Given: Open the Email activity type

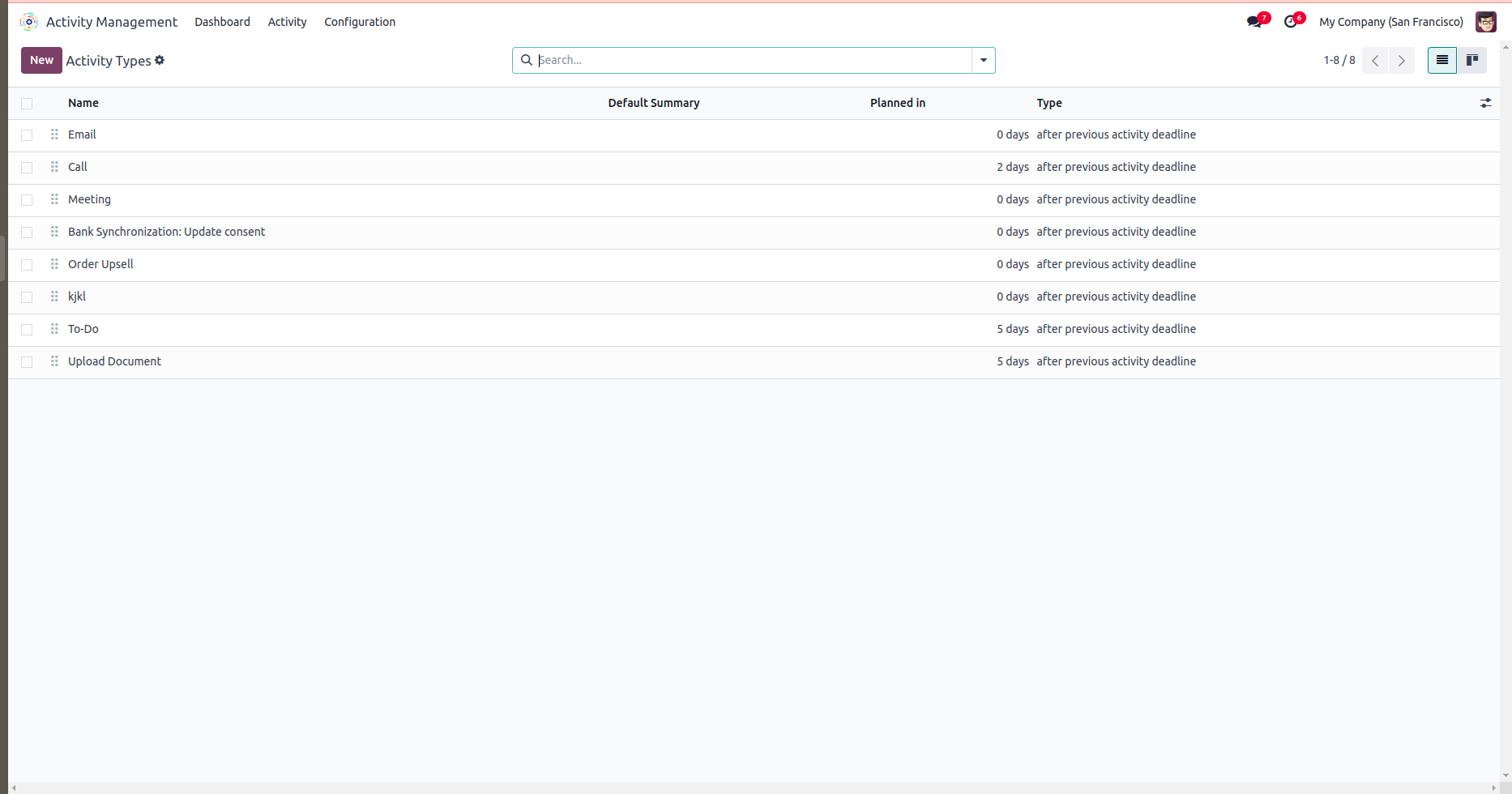Looking at the screenshot, I should pyautogui.click(x=82, y=134).
